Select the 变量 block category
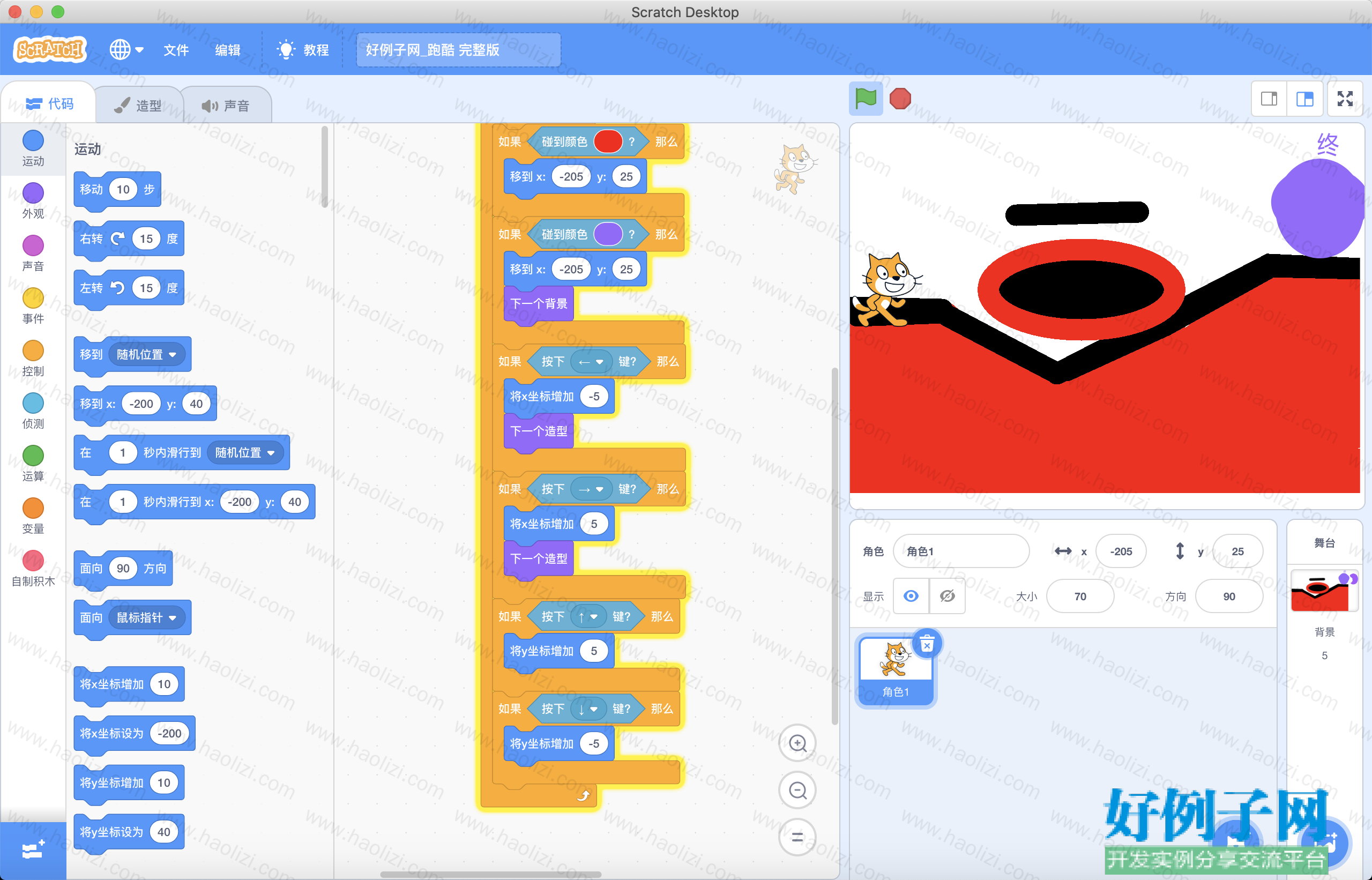This screenshot has height=880, width=1372. (x=33, y=516)
